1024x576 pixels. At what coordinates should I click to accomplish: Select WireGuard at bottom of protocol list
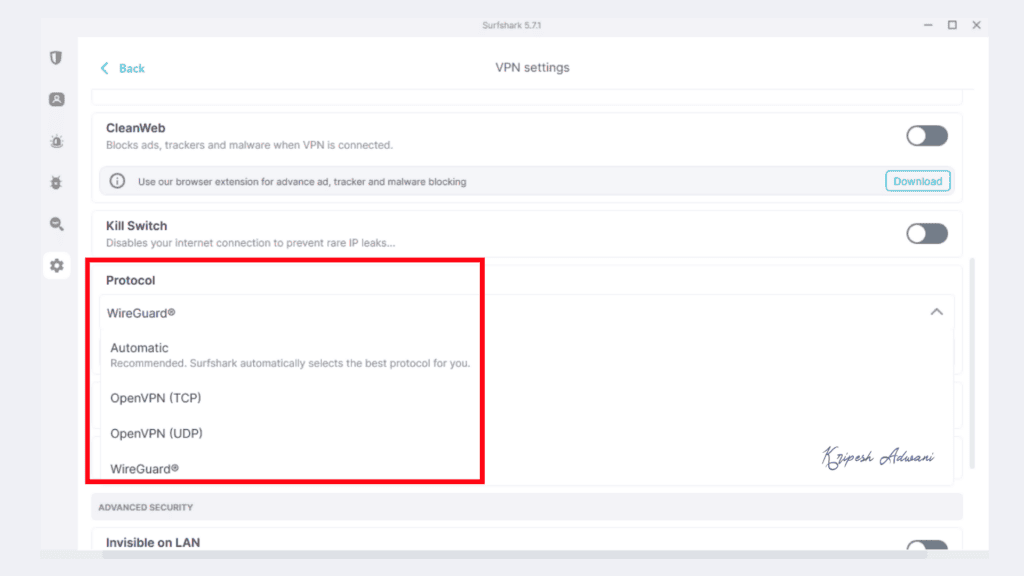tap(144, 468)
